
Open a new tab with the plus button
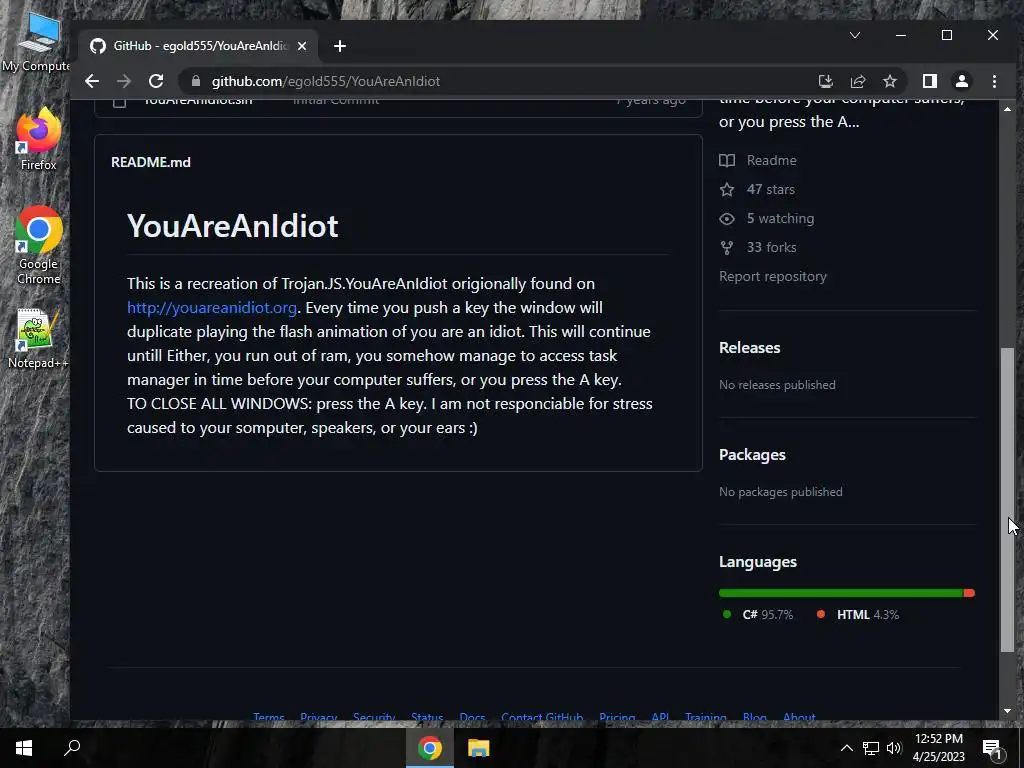(340, 46)
